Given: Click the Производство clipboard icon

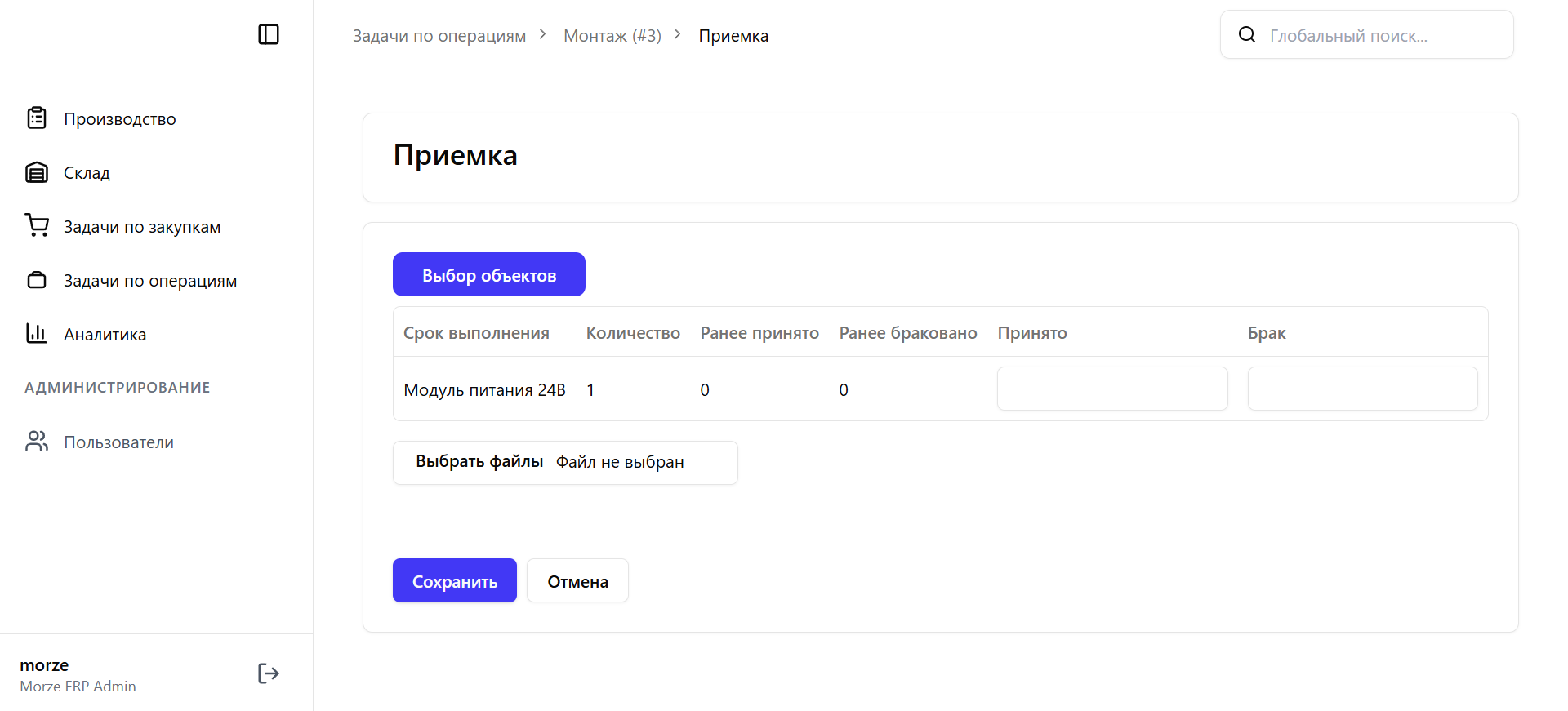Looking at the screenshot, I should [x=37, y=118].
